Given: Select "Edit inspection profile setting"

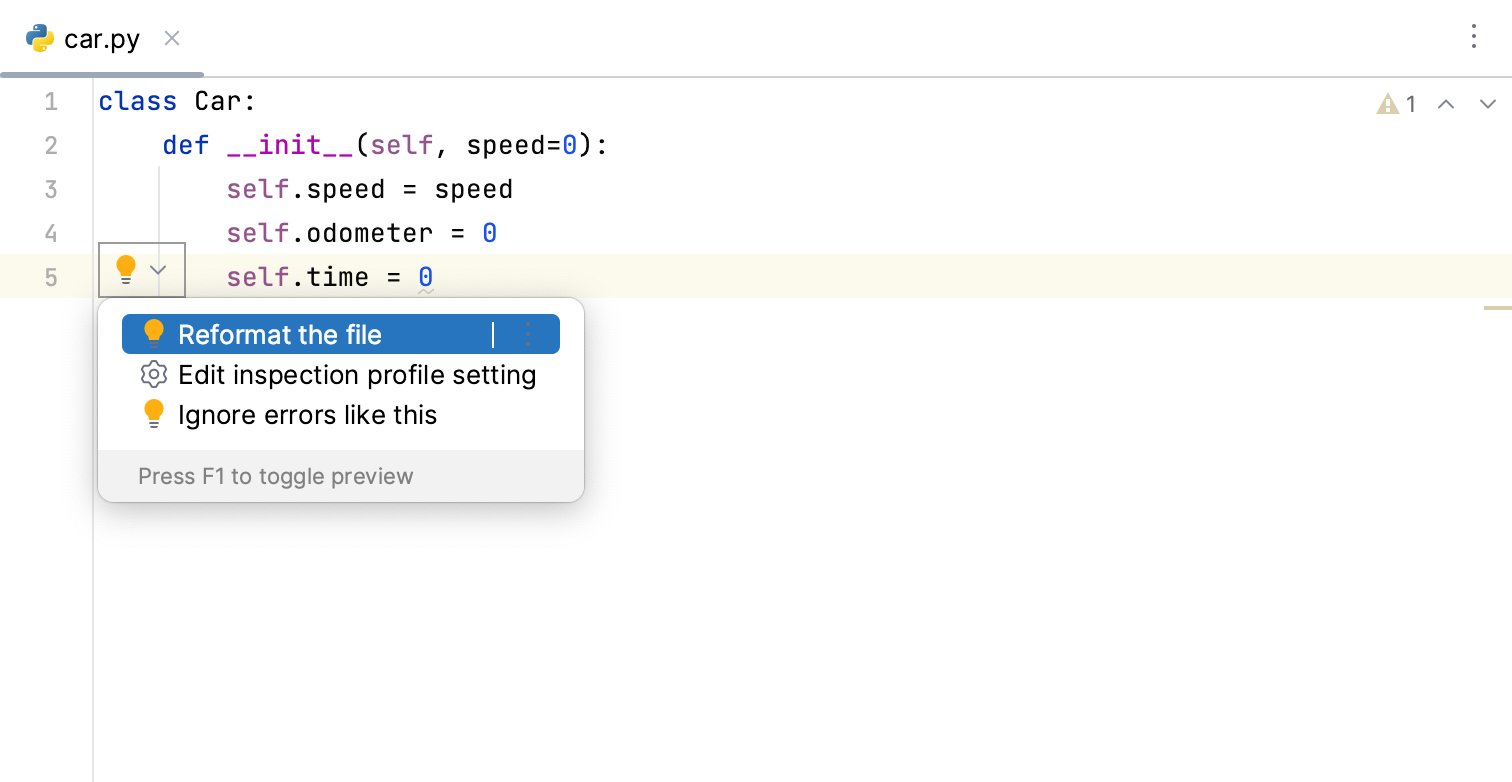Looking at the screenshot, I should click(357, 375).
